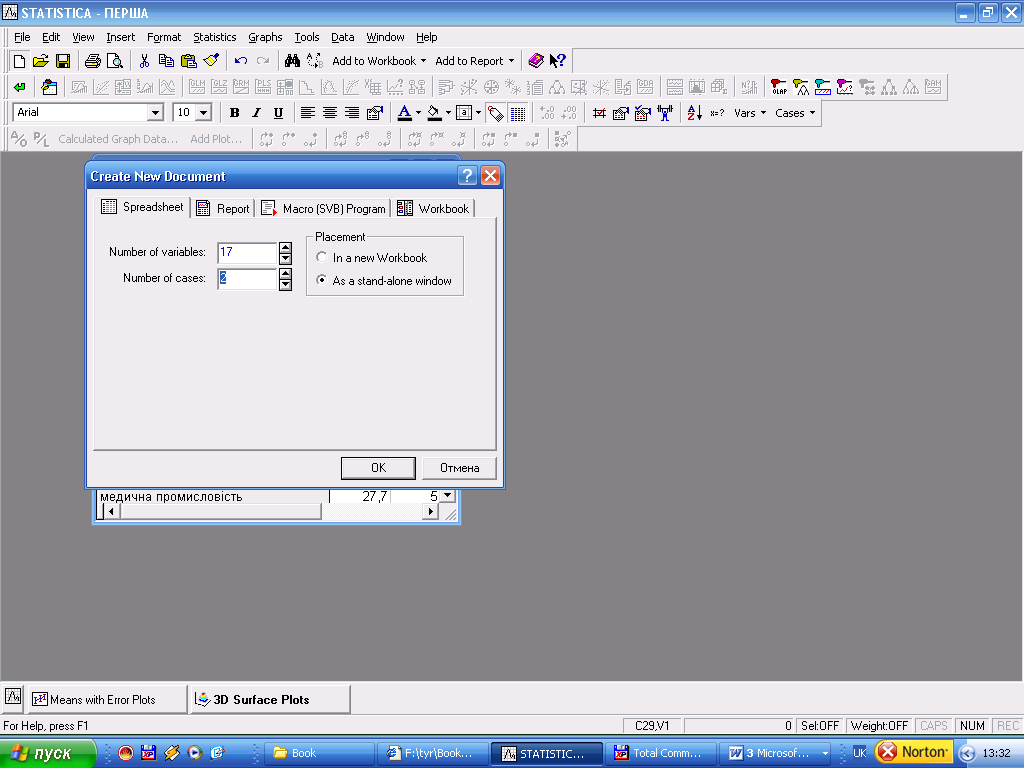
Task: Click the UK language indicator
Action: point(859,753)
